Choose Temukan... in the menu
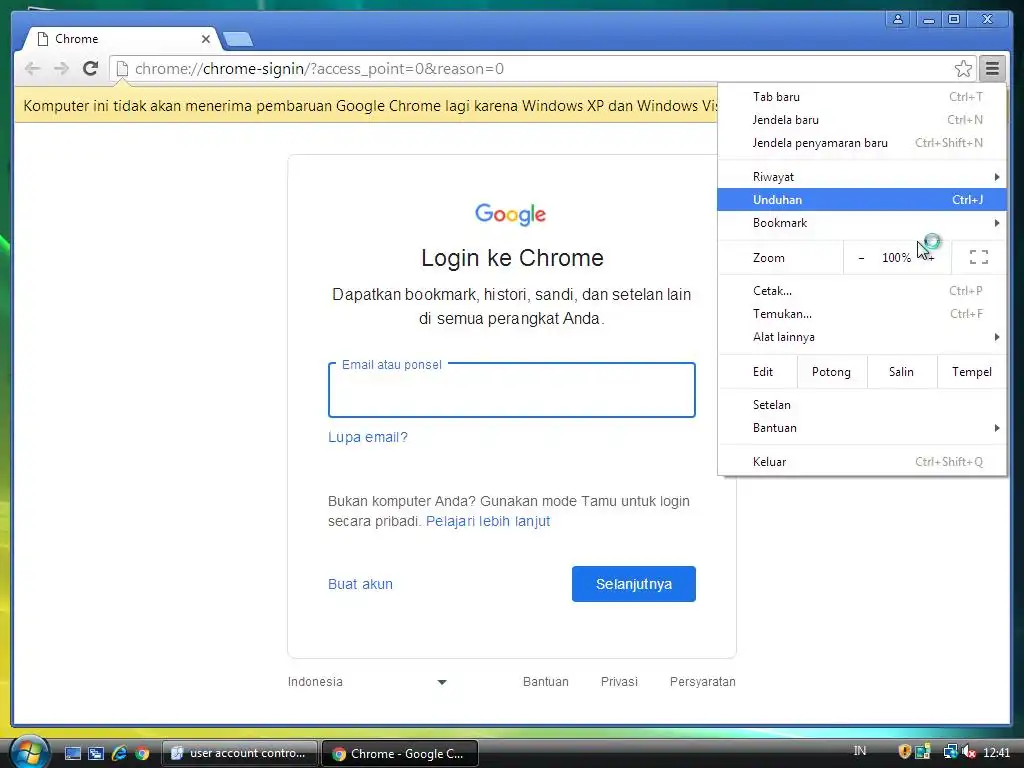1024x768 pixels. [862, 313]
